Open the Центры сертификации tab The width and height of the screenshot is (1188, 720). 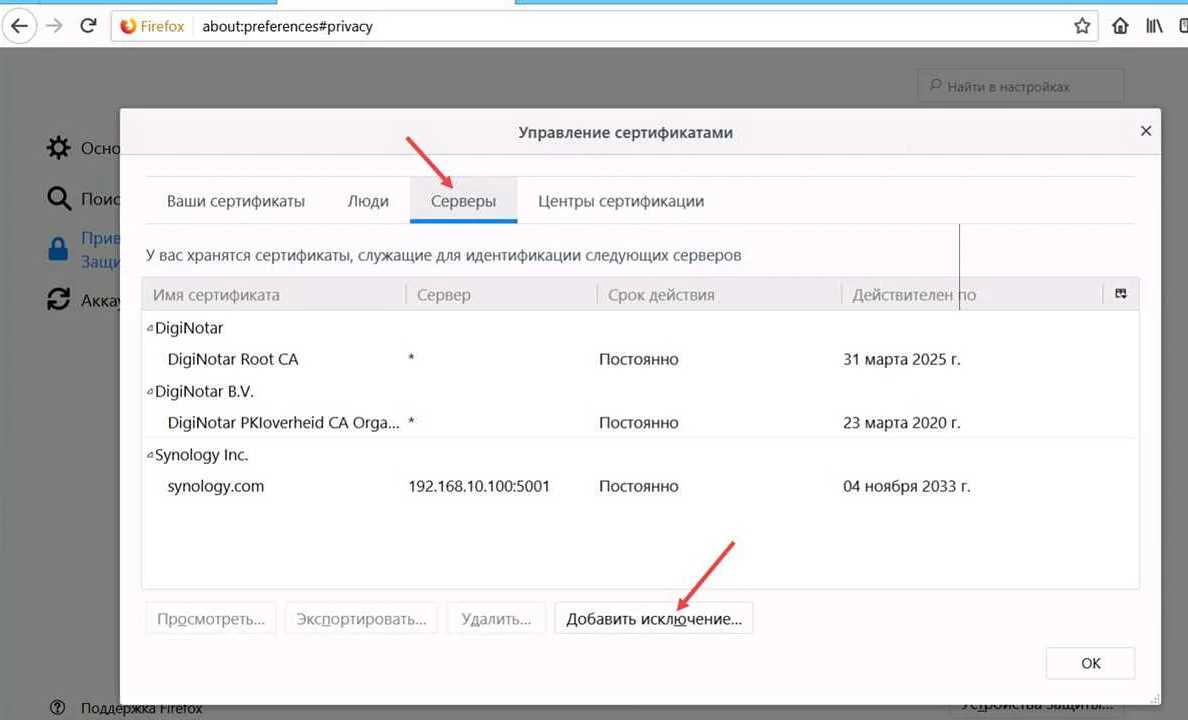point(621,201)
